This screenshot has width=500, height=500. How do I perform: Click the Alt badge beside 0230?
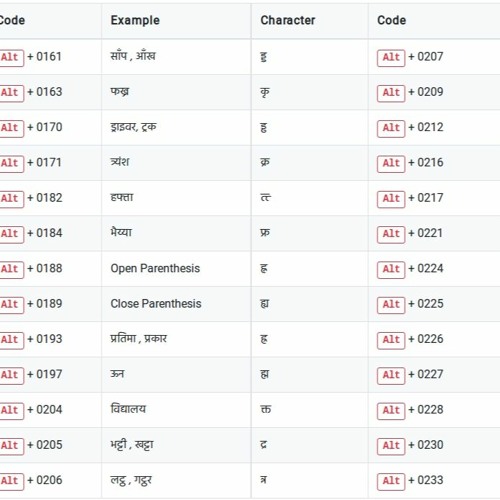click(x=391, y=446)
